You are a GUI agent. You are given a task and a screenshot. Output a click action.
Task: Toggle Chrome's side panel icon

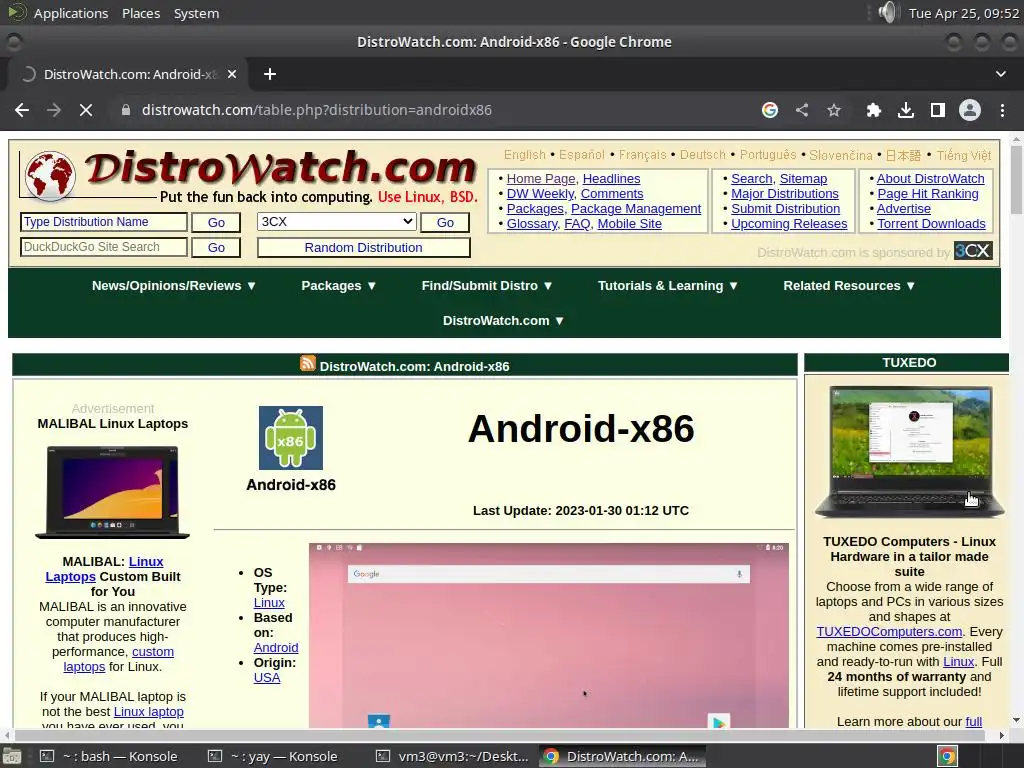click(x=938, y=110)
